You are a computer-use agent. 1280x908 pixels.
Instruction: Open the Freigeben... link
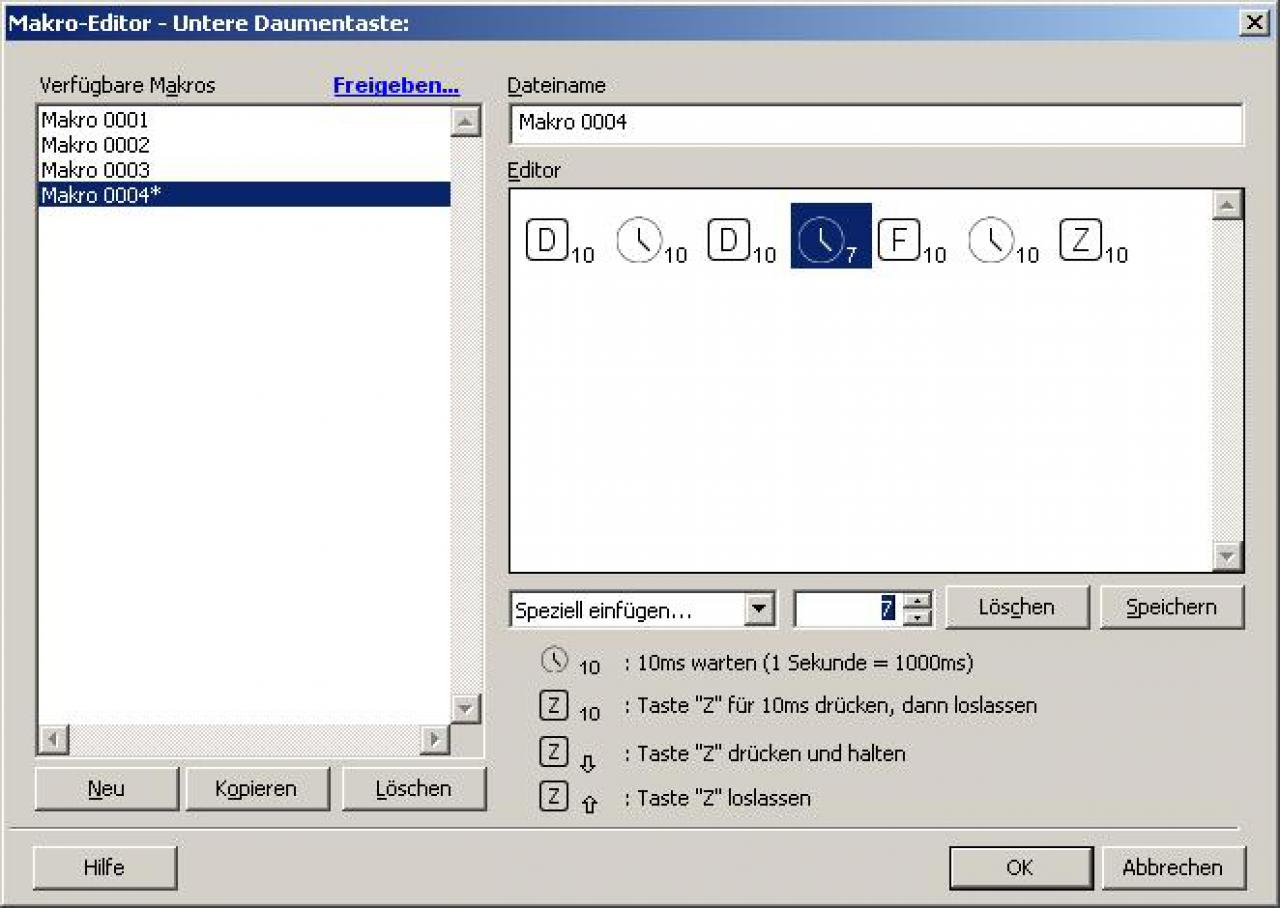pyautogui.click(x=396, y=86)
